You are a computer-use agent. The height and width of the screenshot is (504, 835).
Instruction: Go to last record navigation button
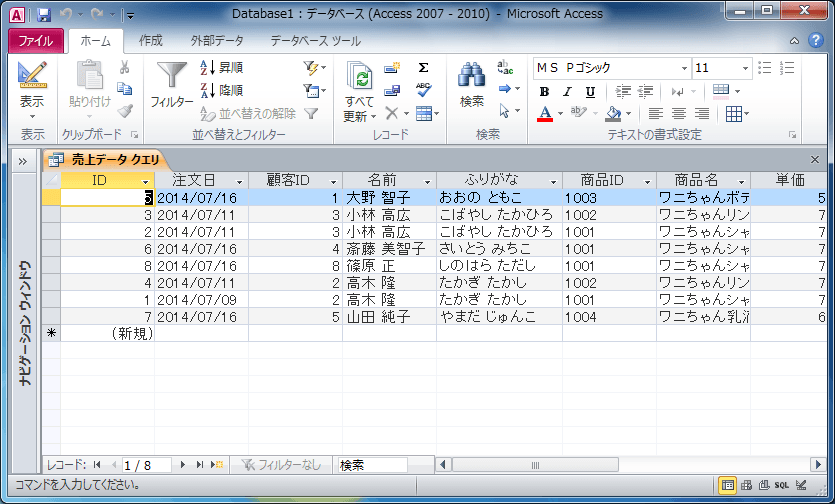[x=200, y=465]
